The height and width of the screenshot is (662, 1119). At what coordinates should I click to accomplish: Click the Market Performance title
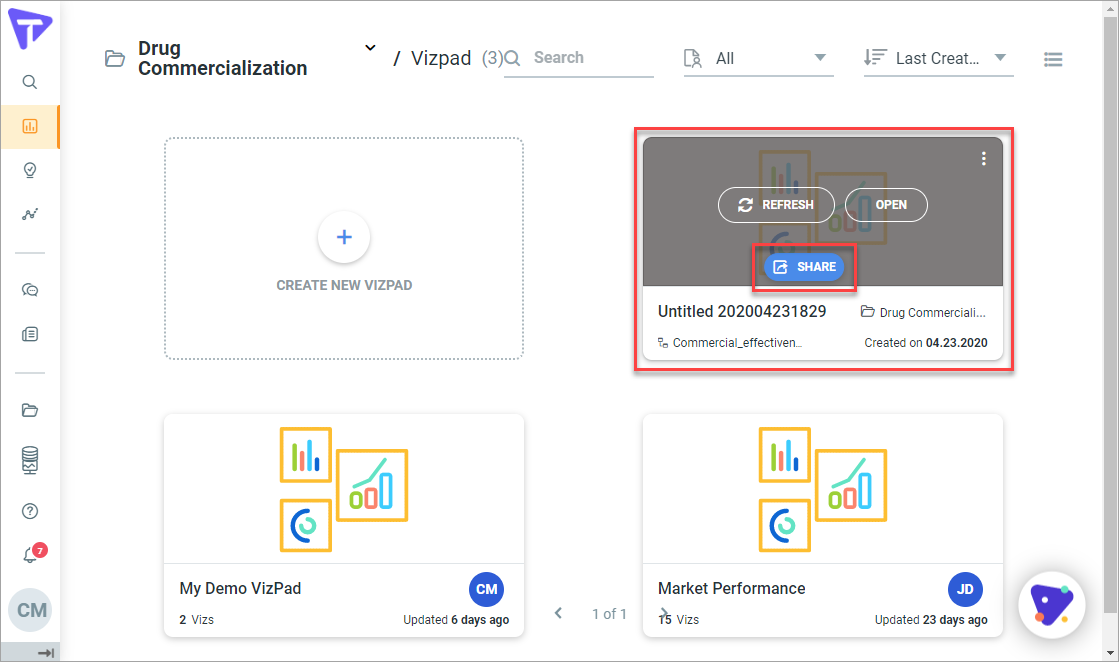pos(731,589)
